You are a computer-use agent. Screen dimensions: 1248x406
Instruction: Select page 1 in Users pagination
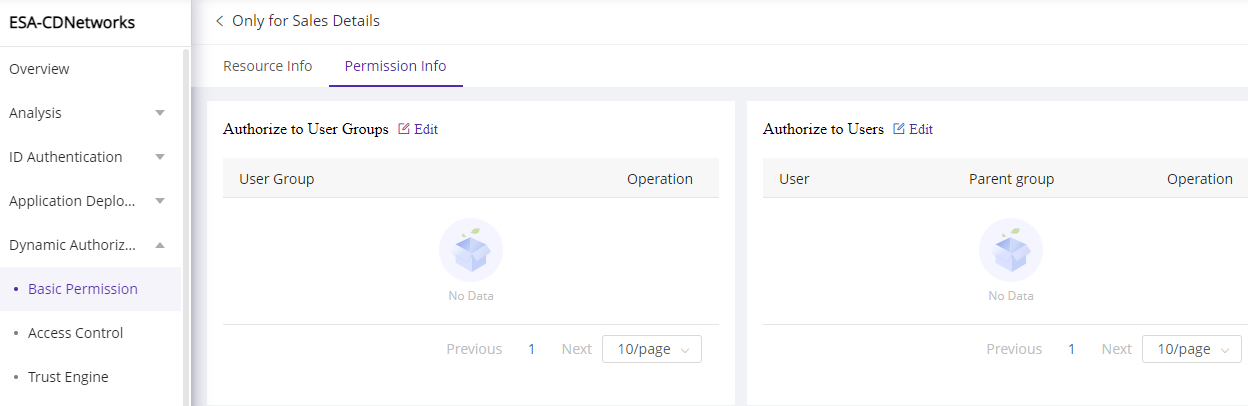click(1072, 349)
